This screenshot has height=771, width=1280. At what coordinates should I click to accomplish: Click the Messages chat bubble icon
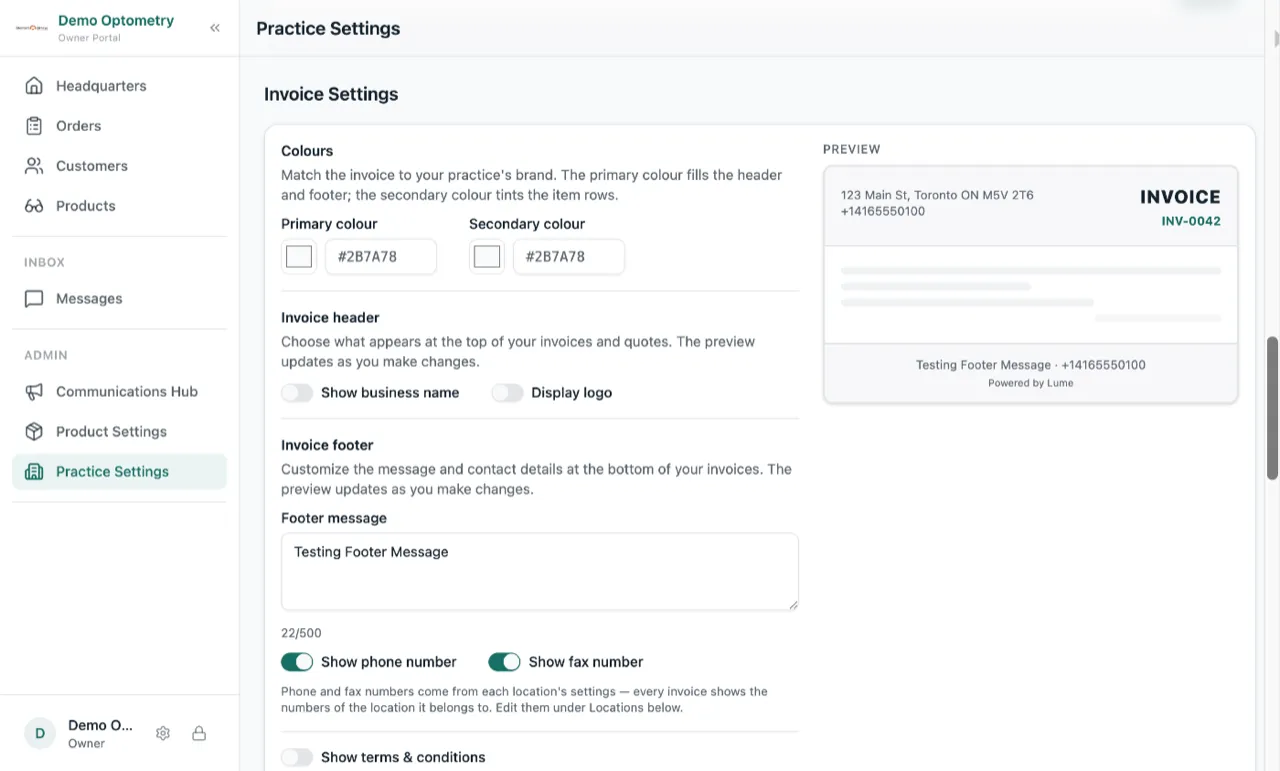(34, 299)
